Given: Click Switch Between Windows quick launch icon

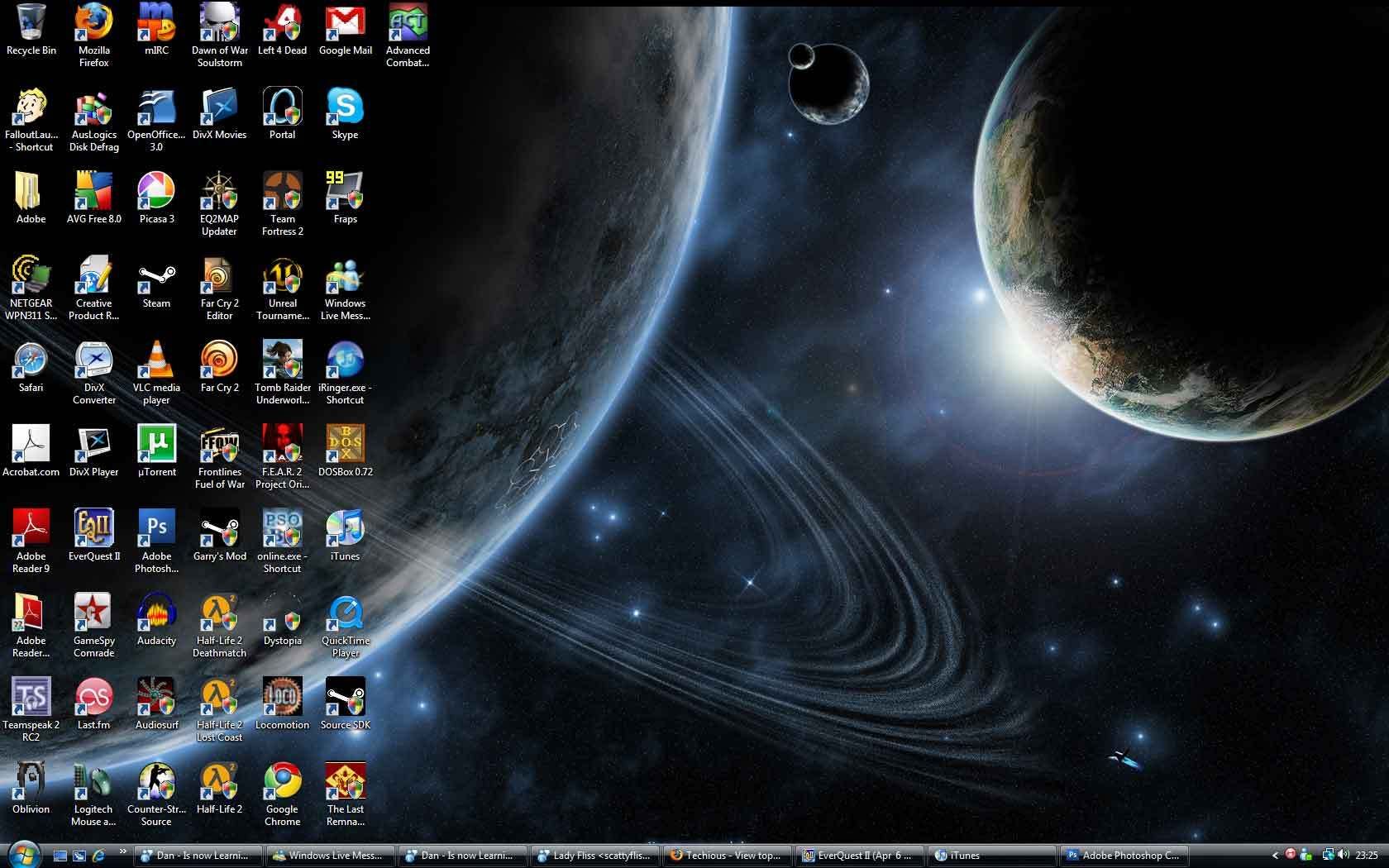Looking at the screenshot, I should (x=79, y=856).
